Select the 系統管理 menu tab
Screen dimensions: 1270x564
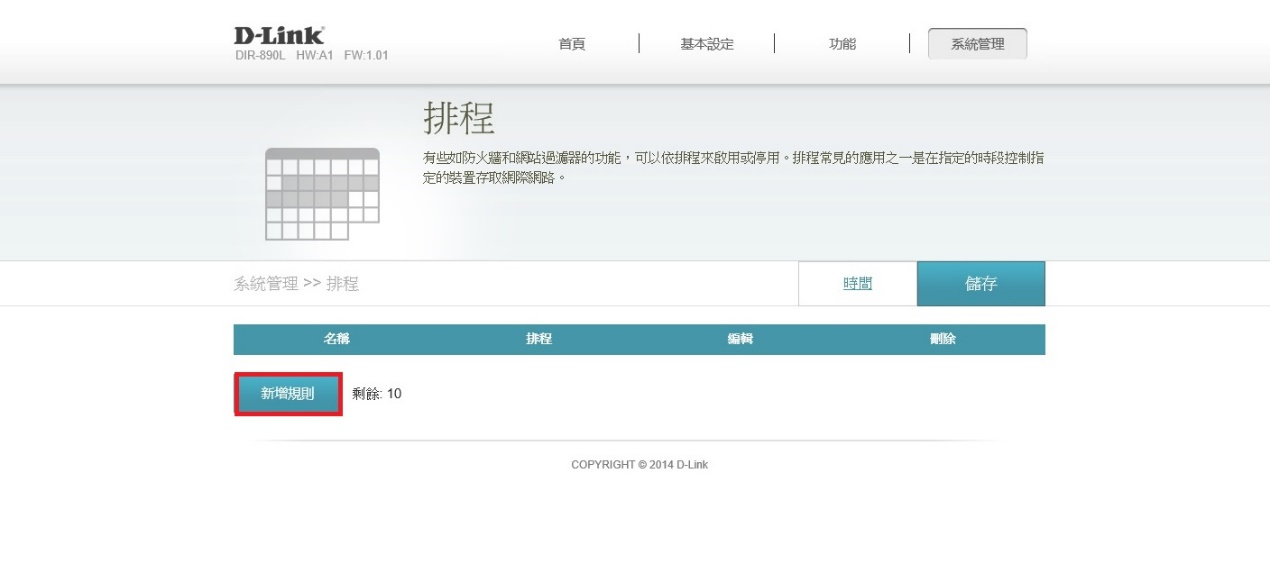(x=977, y=44)
